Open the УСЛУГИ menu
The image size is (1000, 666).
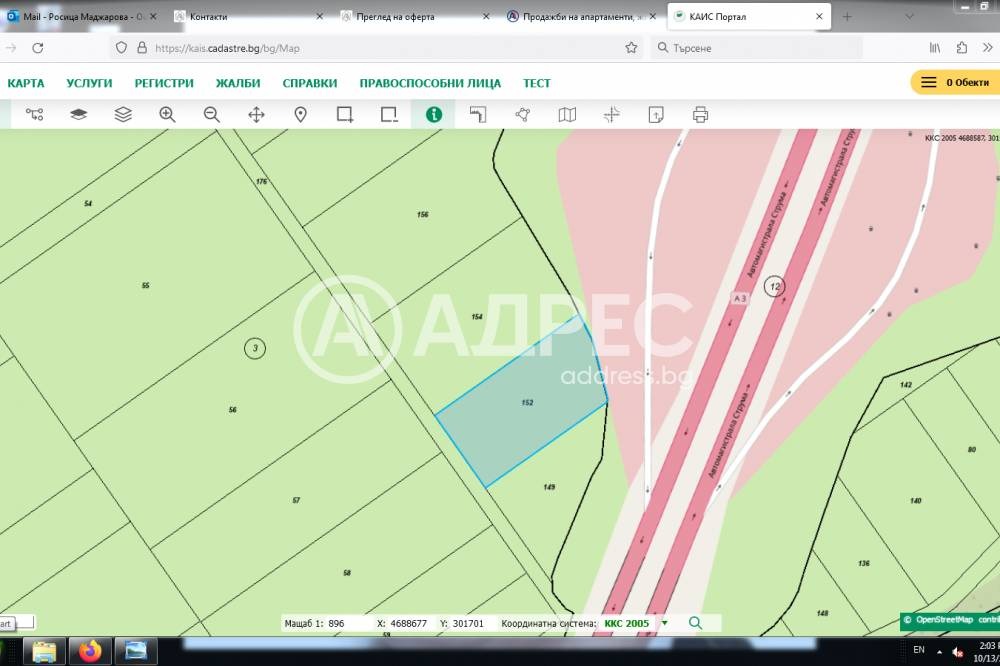[x=89, y=83]
